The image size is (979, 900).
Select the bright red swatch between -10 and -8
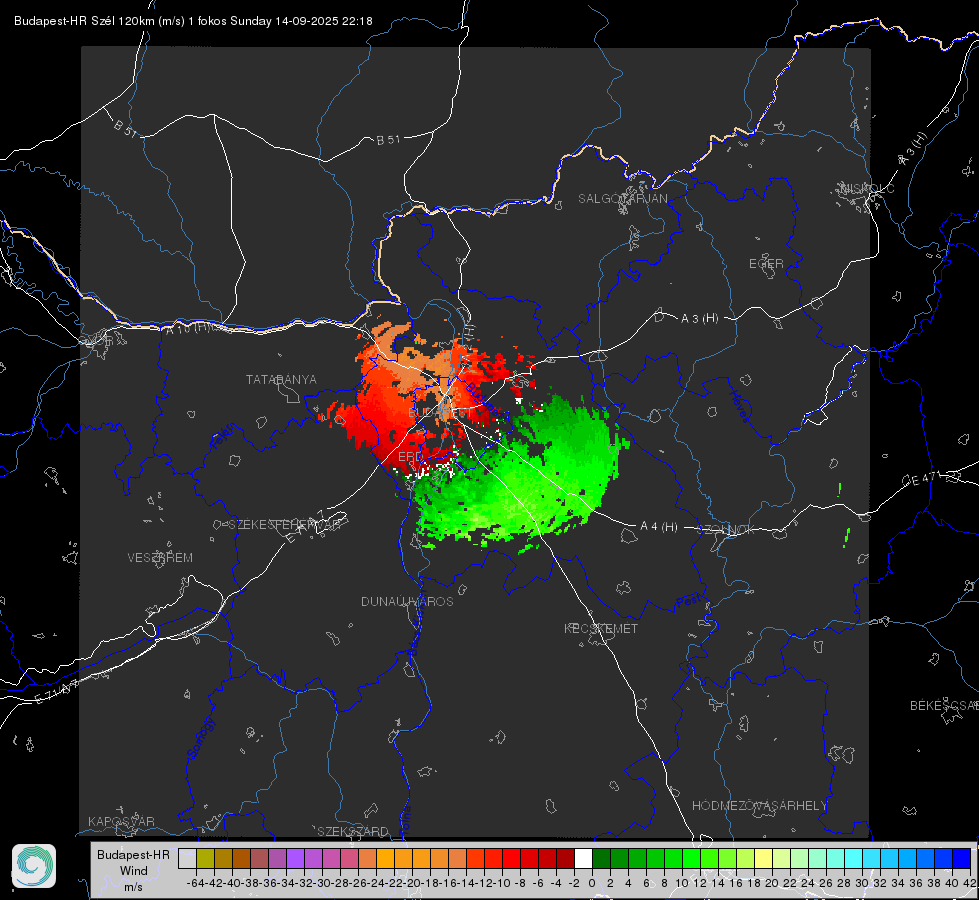tap(511, 858)
